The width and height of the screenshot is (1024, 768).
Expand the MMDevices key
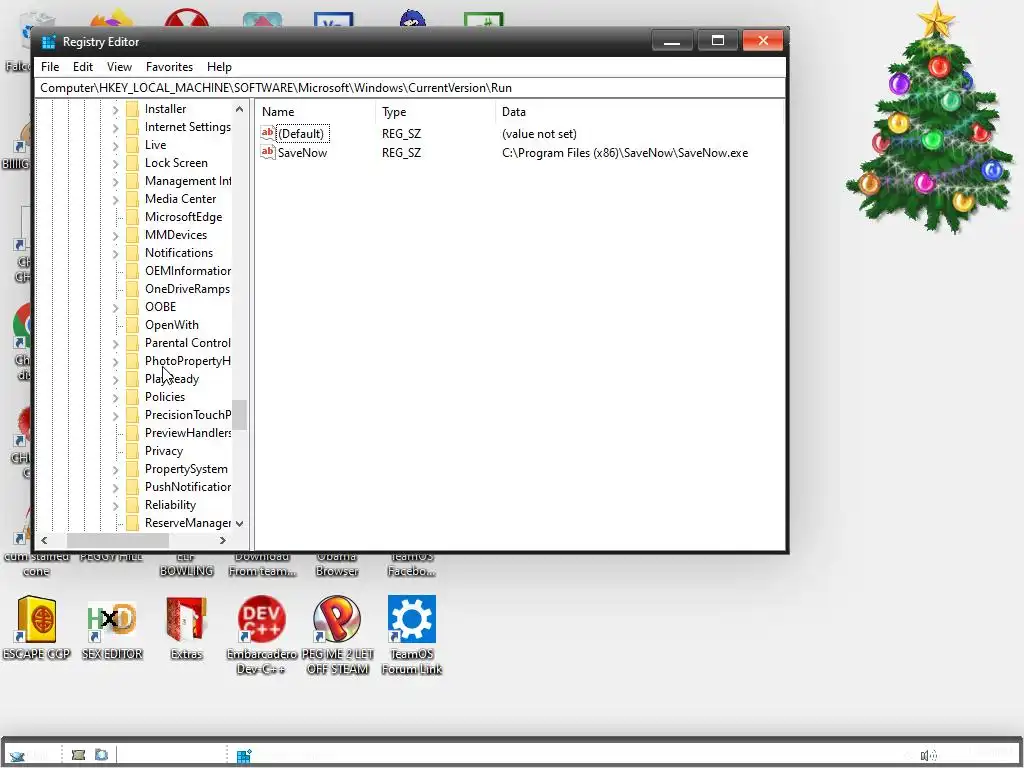click(116, 235)
